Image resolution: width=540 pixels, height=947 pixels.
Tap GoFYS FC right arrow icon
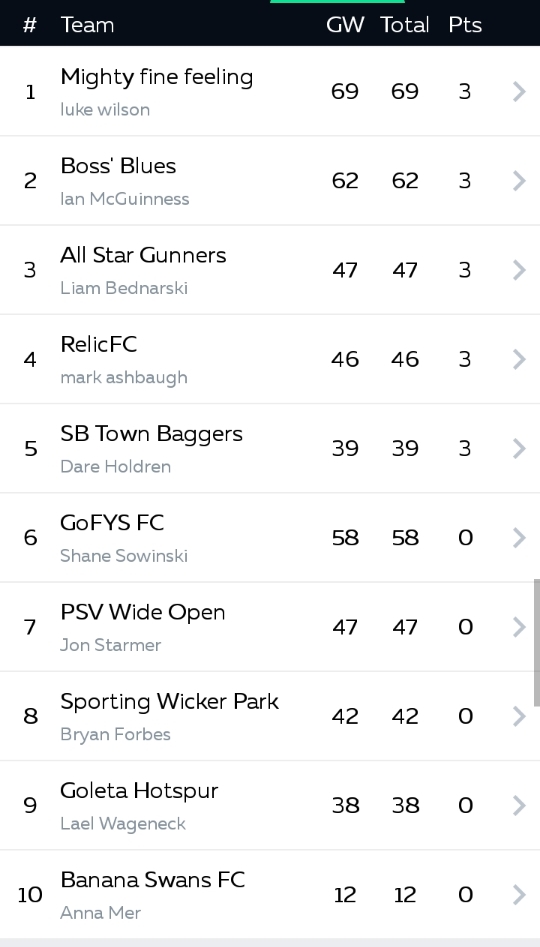click(x=519, y=538)
